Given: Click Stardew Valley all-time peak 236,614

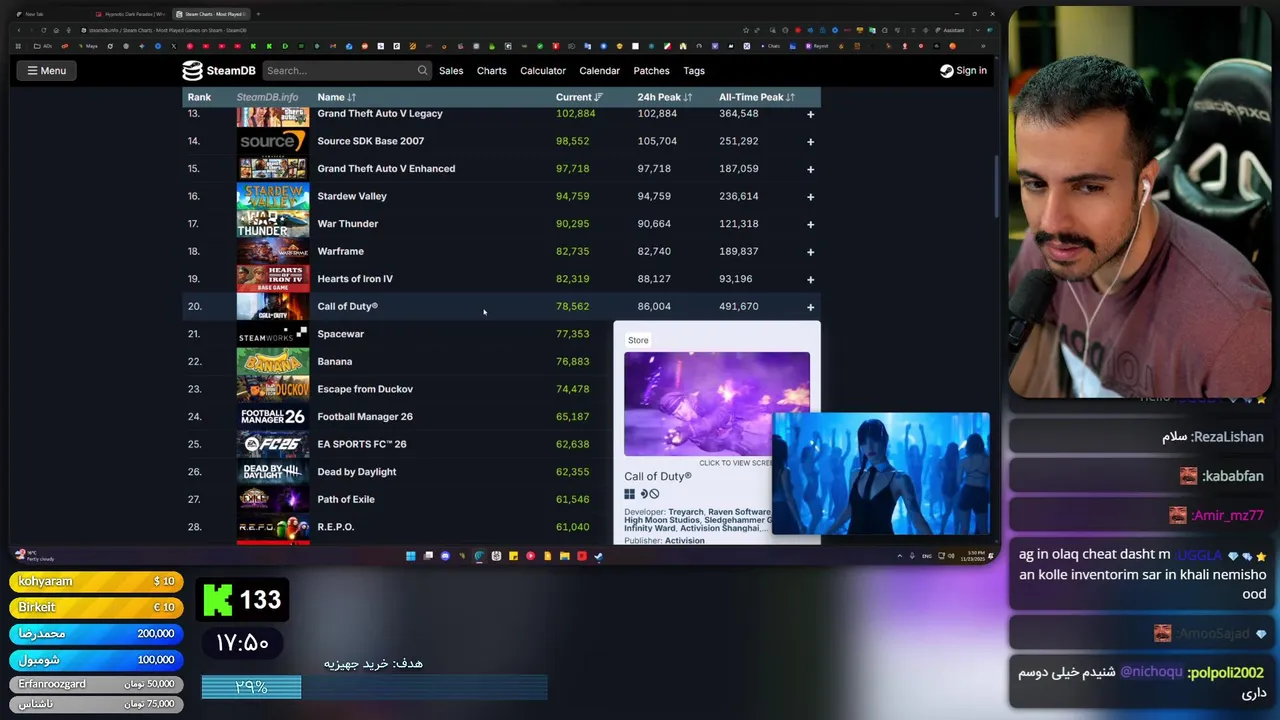Looking at the screenshot, I should point(738,196).
